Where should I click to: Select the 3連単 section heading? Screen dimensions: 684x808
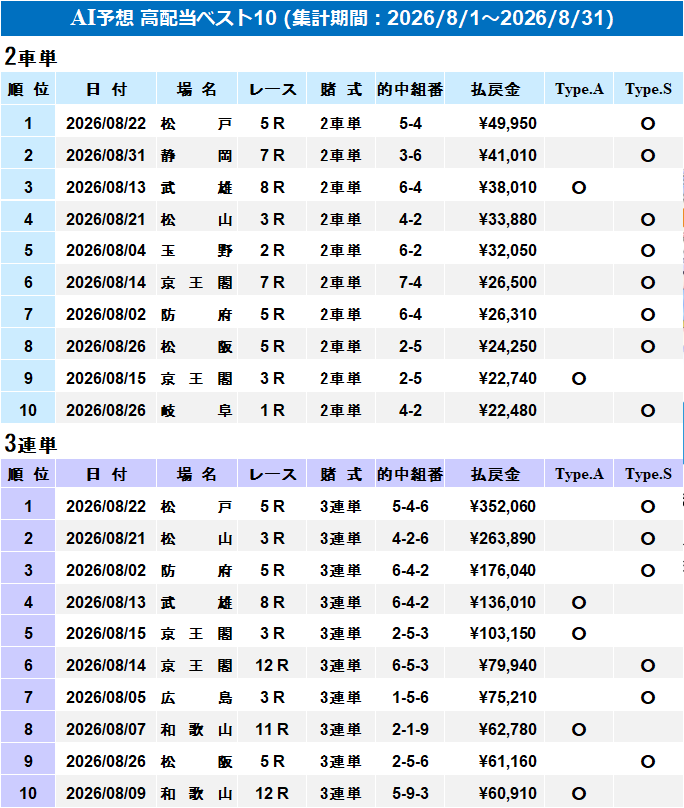click(x=30, y=444)
